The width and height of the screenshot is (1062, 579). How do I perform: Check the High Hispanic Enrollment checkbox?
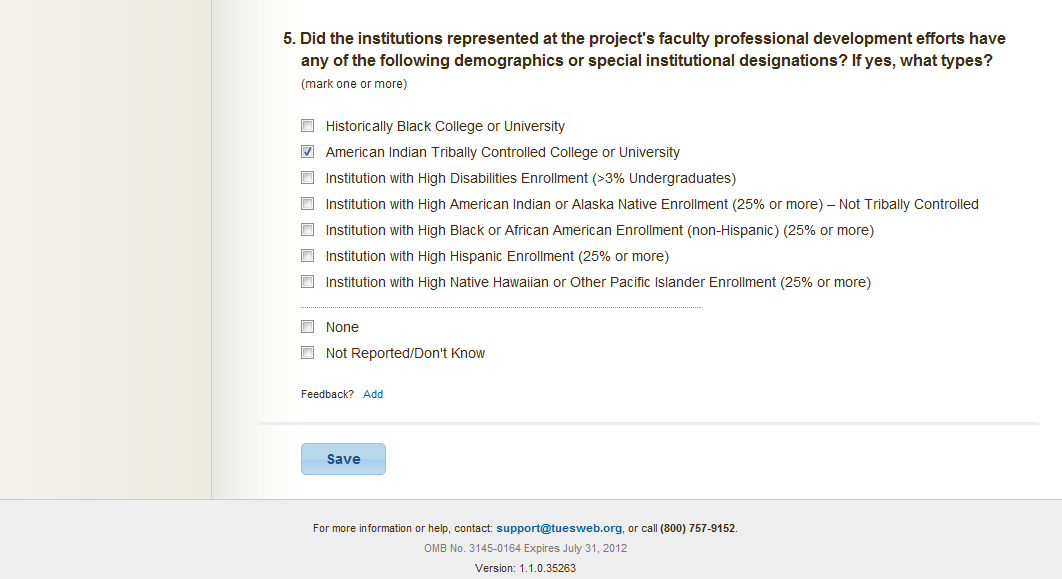(307, 256)
